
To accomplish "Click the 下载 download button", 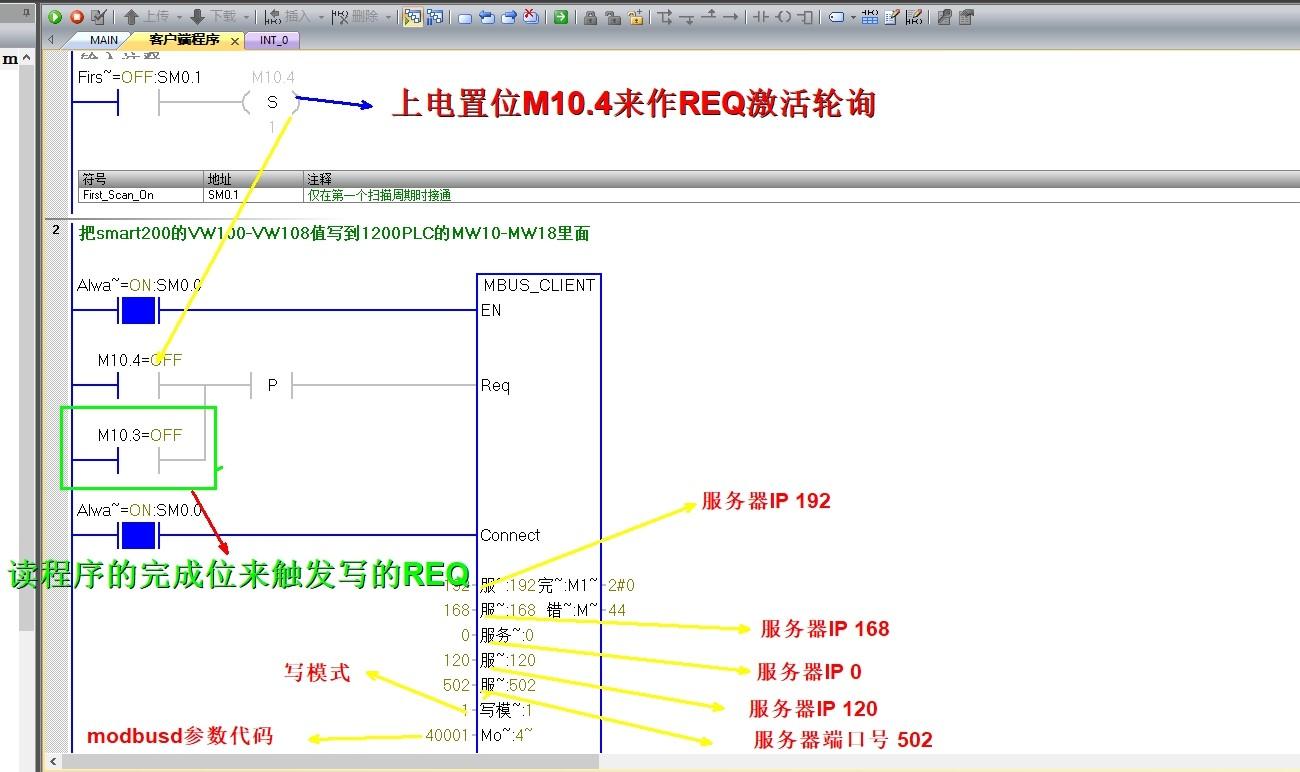I will coord(213,17).
